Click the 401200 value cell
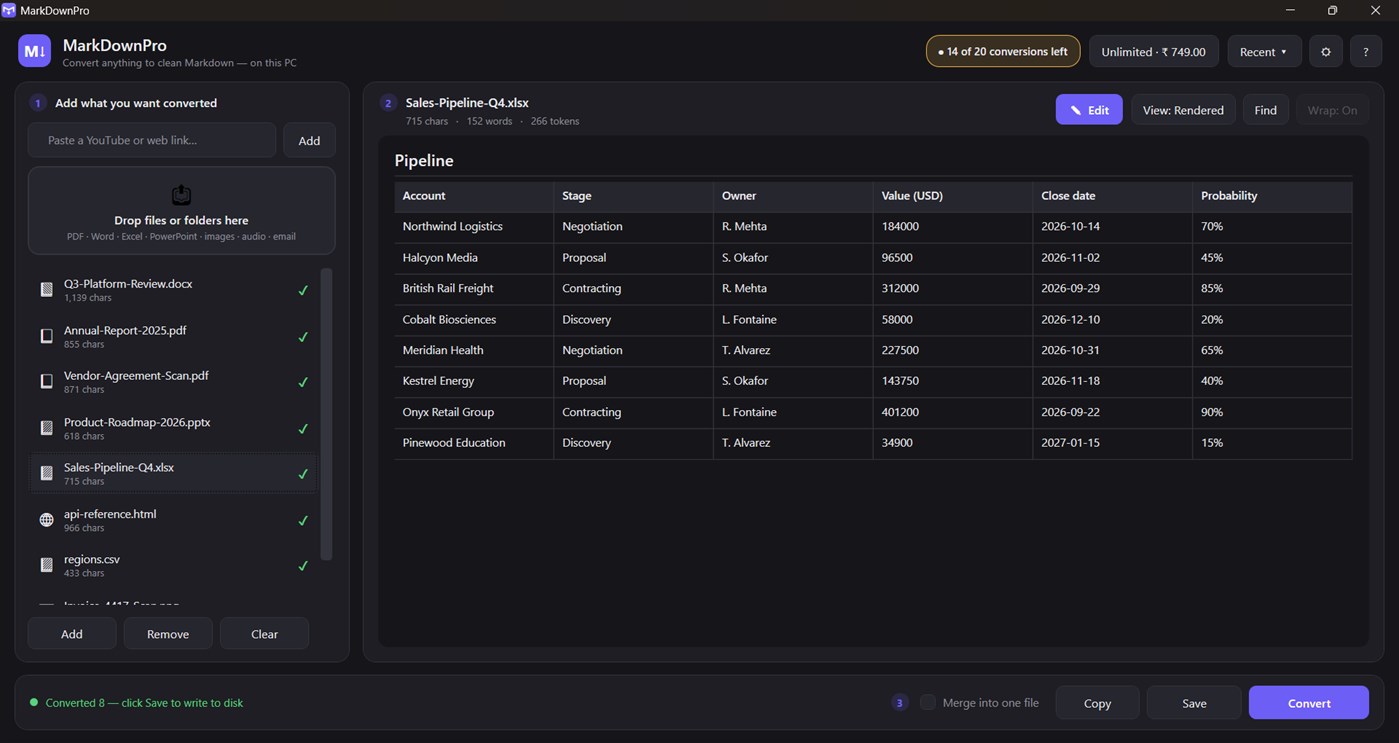Viewport: 1399px width, 743px height. [953, 412]
